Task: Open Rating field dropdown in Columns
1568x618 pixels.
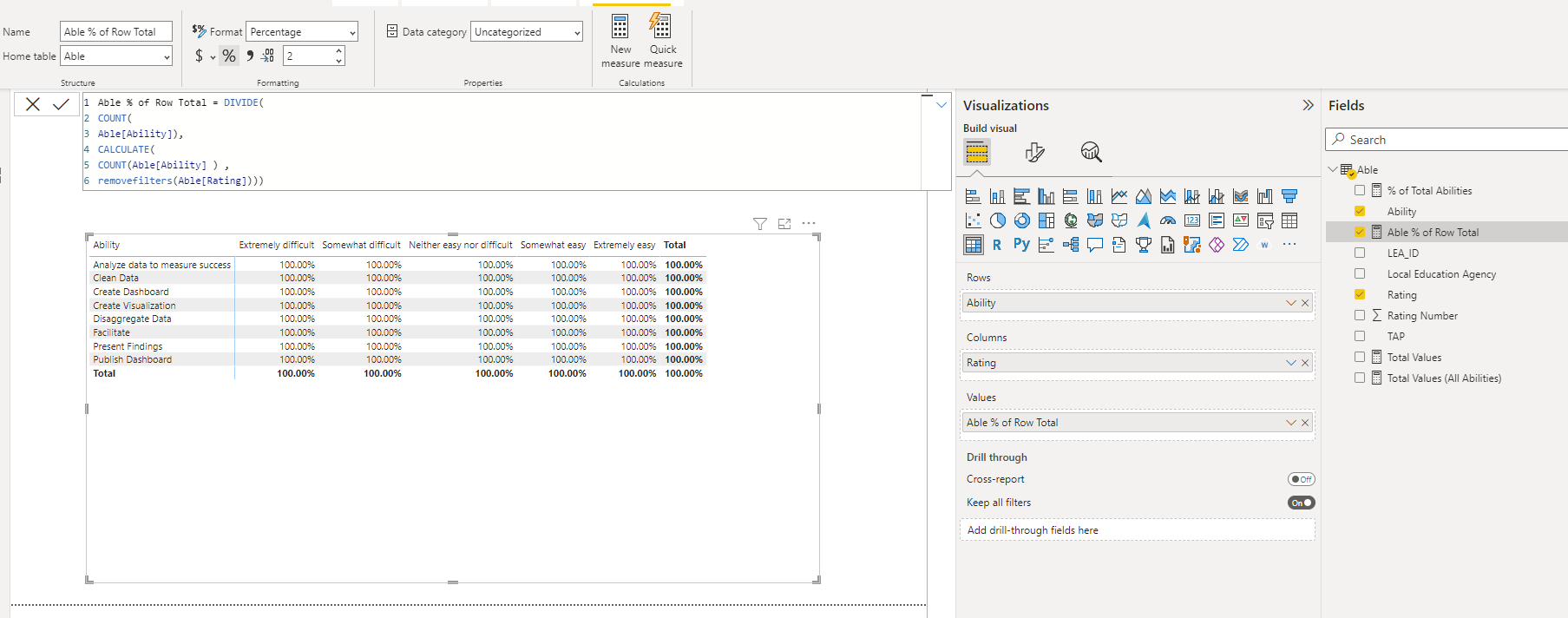Action: (x=1290, y=363)
